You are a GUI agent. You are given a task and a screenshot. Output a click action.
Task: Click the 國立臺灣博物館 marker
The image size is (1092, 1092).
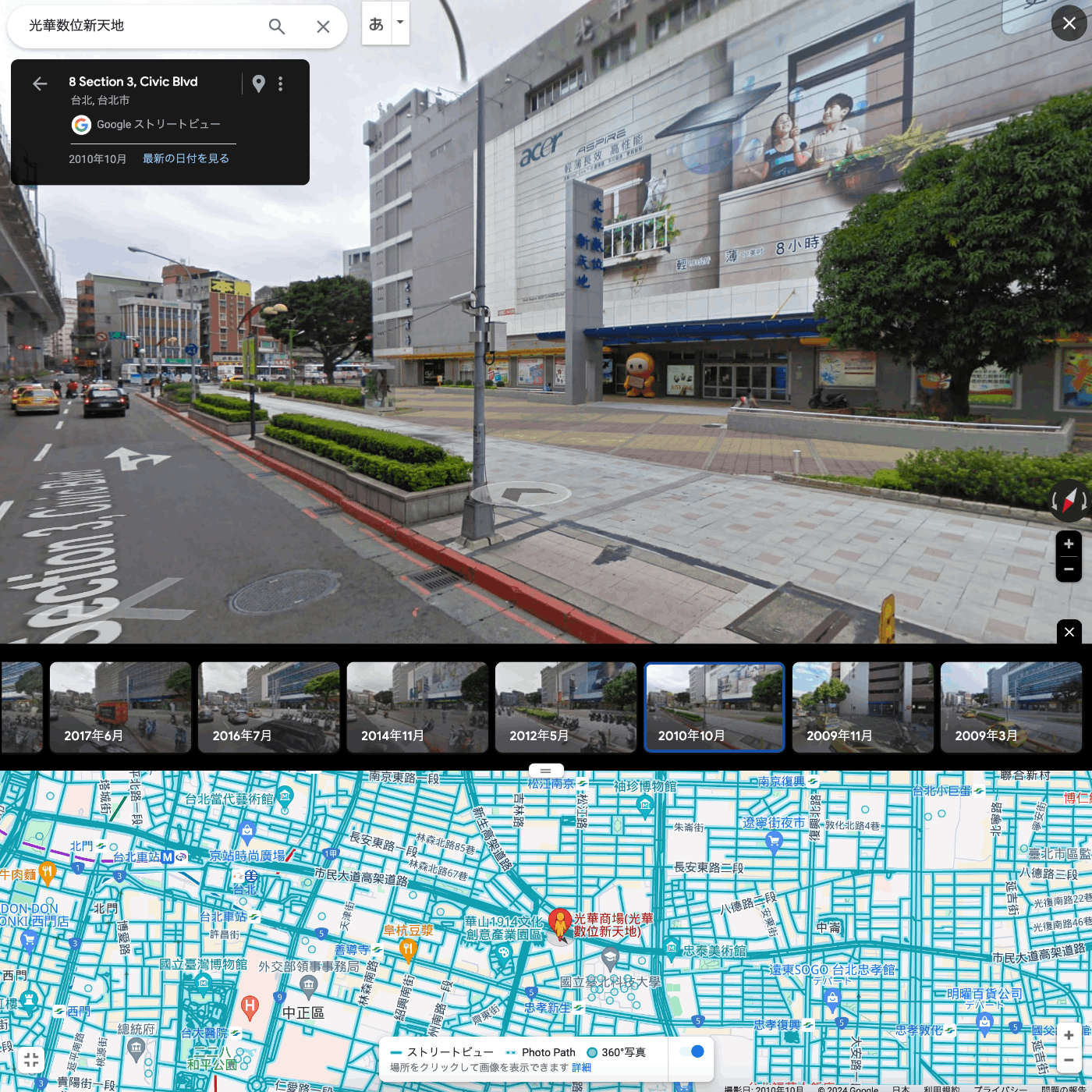pyautogui.click(x=204, y=982)
